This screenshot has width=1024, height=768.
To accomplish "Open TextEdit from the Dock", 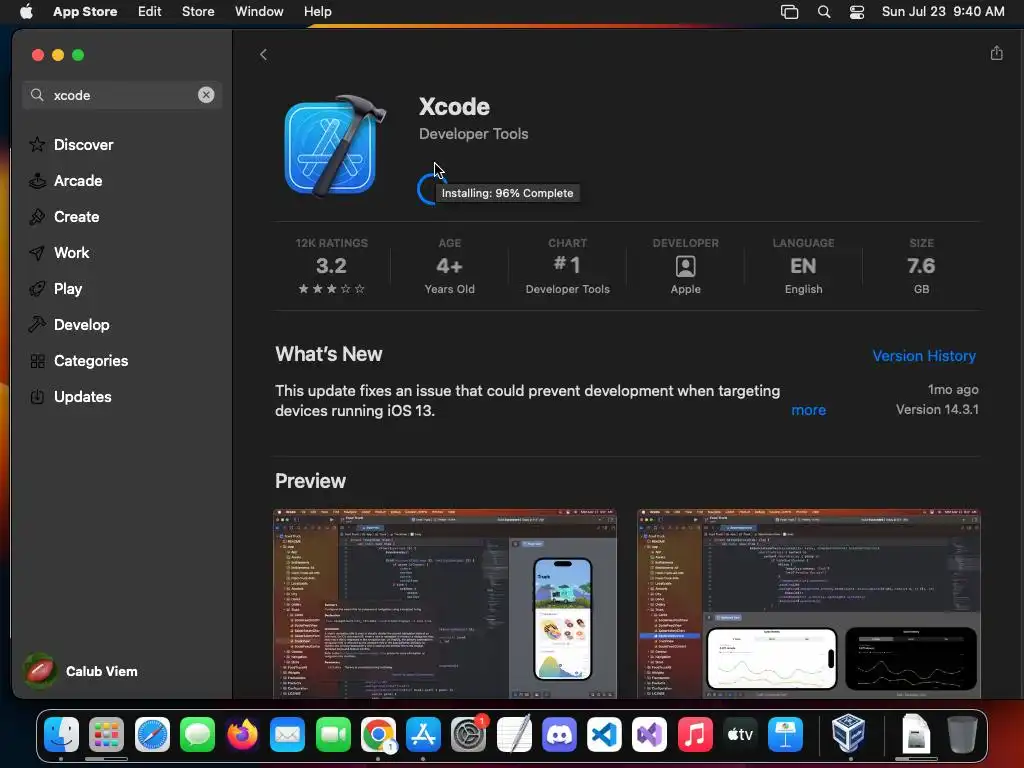I will pyautogui.click(x=514, y=734).
